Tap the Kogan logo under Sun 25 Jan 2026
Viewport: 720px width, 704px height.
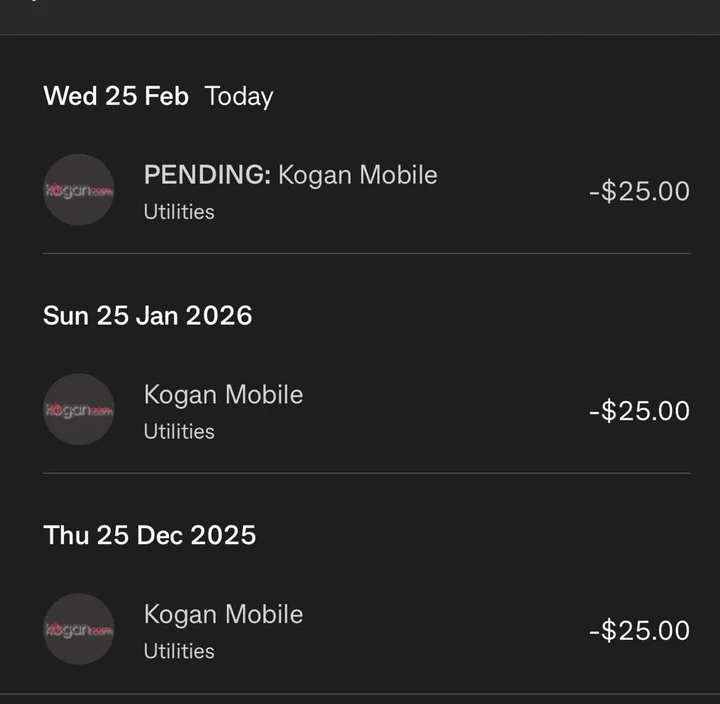click(x=79, y=410)
